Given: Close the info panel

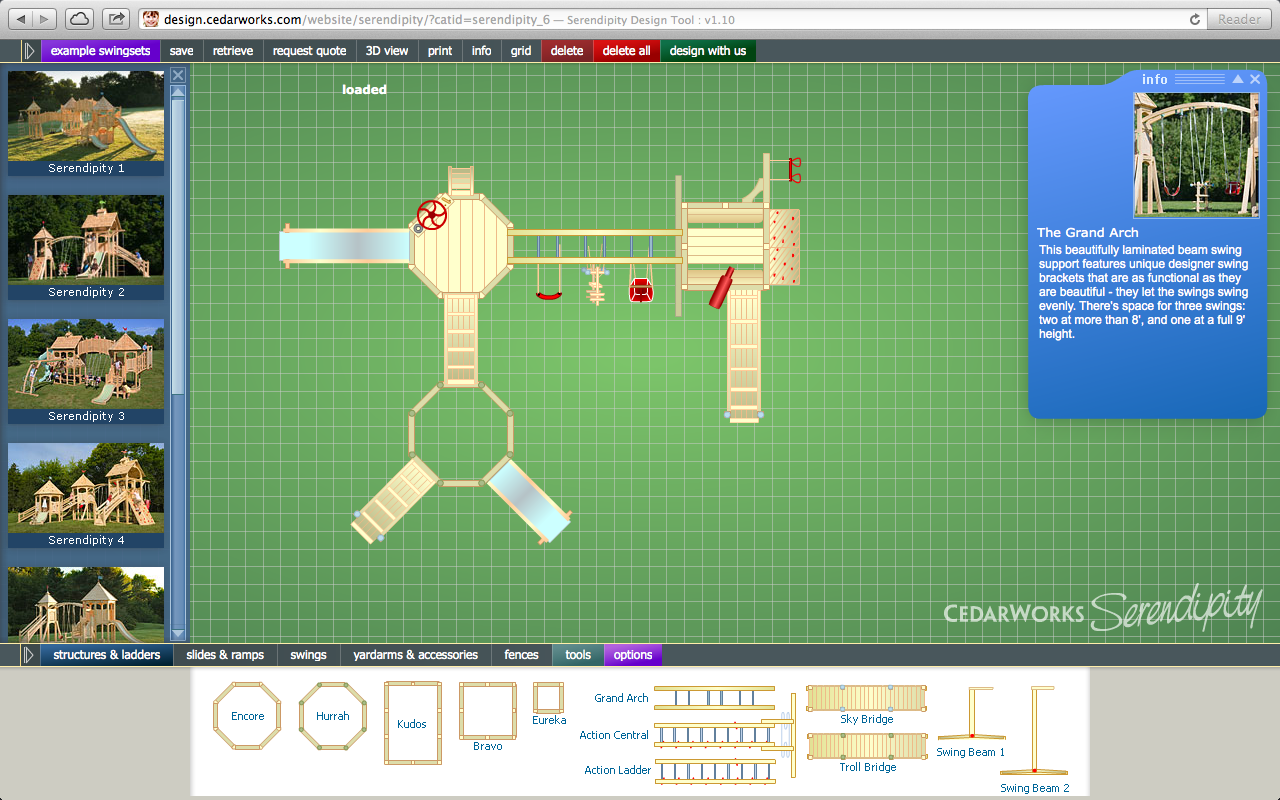Looking at the screenshot, I should (x=1255, y=79).
